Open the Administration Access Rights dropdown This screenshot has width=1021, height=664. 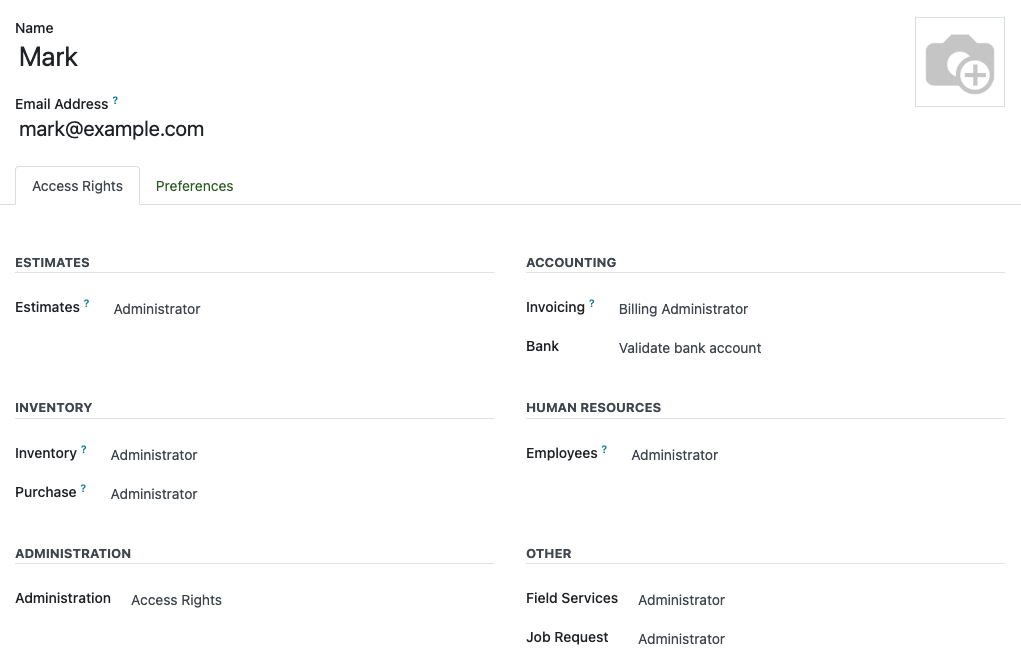(308, 600)
